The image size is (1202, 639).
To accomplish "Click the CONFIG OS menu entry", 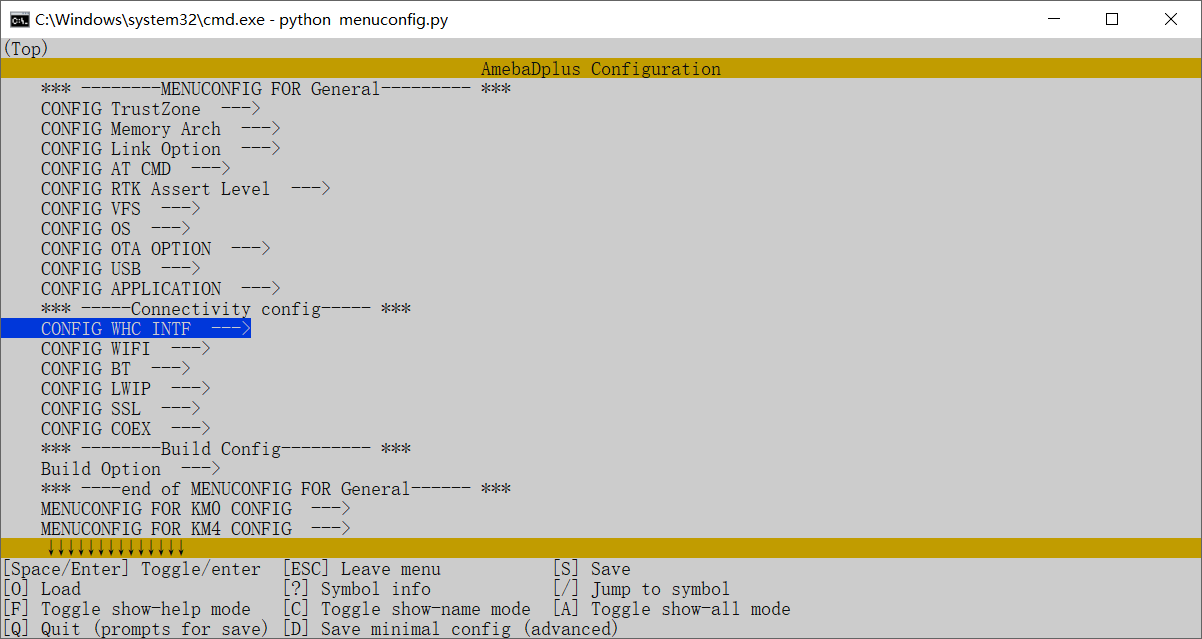I will [x=115, y=229].
